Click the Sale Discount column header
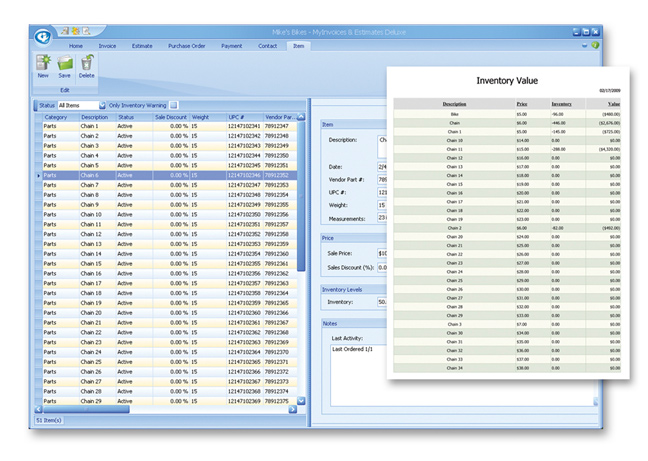 (171, 117)
